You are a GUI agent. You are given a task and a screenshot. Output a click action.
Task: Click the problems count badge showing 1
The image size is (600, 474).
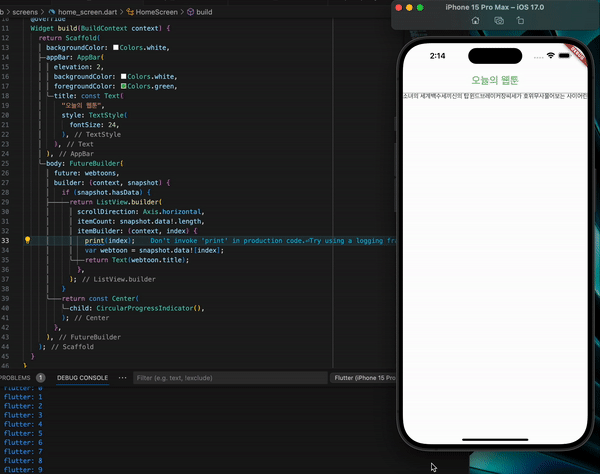pyautogui.click(x=41, y=378)
